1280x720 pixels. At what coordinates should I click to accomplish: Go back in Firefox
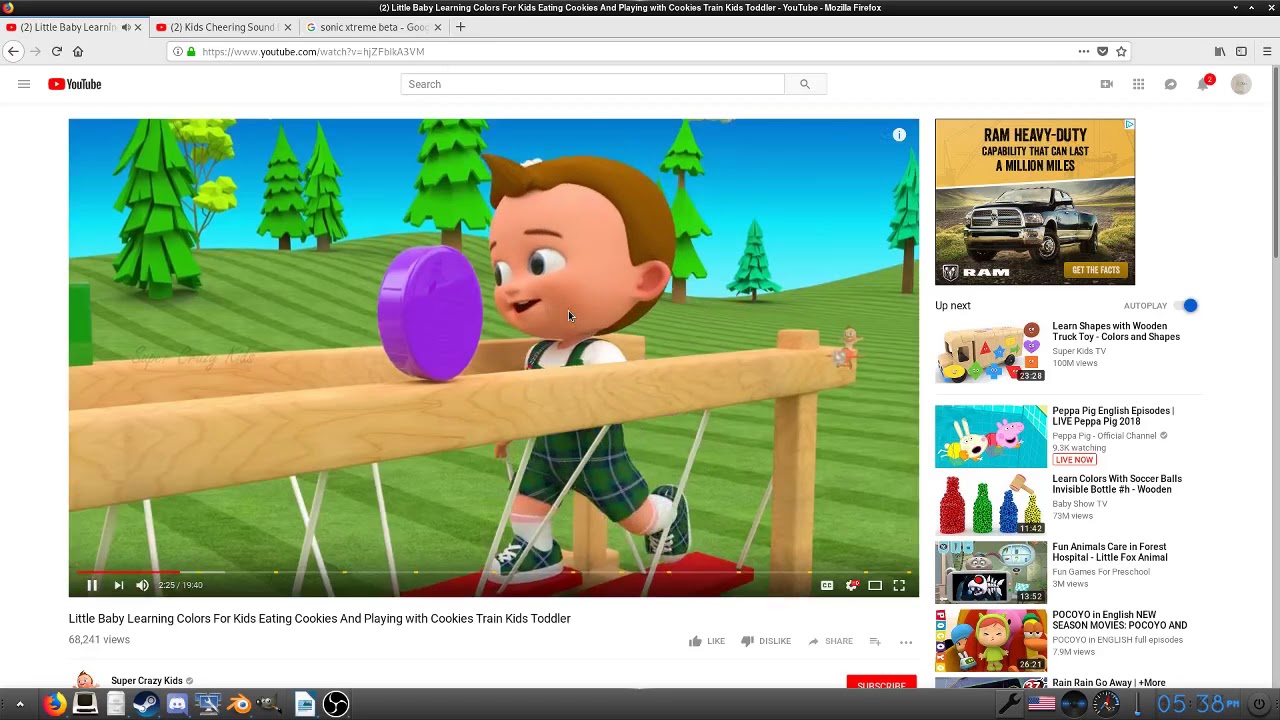[13, 51]
